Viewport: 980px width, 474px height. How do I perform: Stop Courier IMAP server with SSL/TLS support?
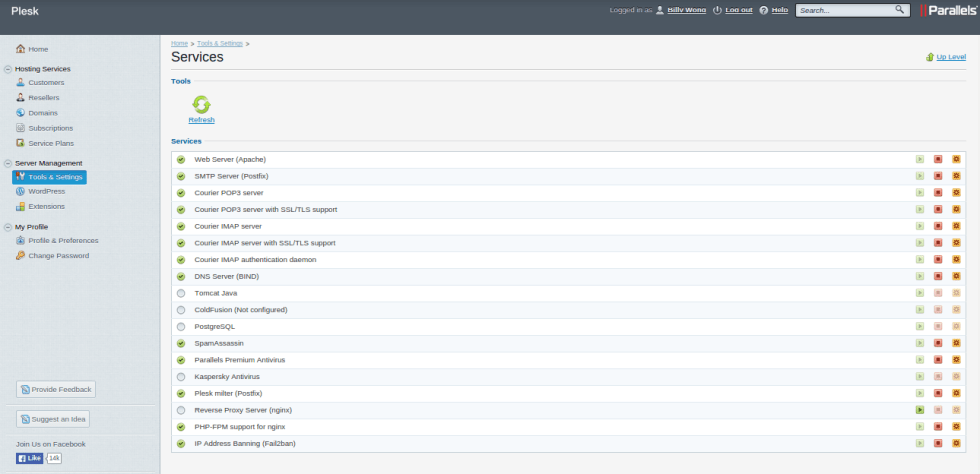(938, 243)
